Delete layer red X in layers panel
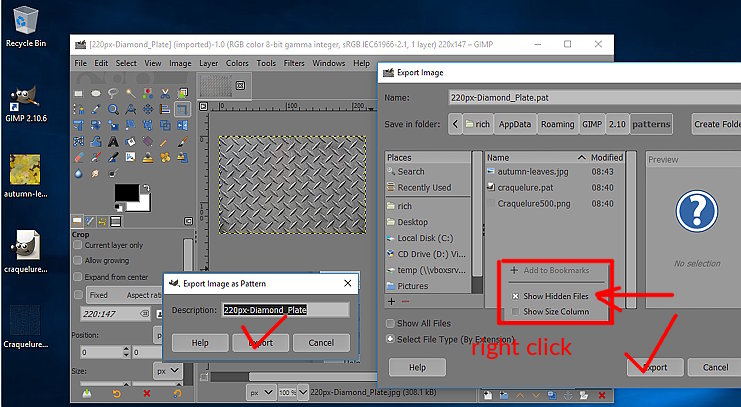 (602, 395)
